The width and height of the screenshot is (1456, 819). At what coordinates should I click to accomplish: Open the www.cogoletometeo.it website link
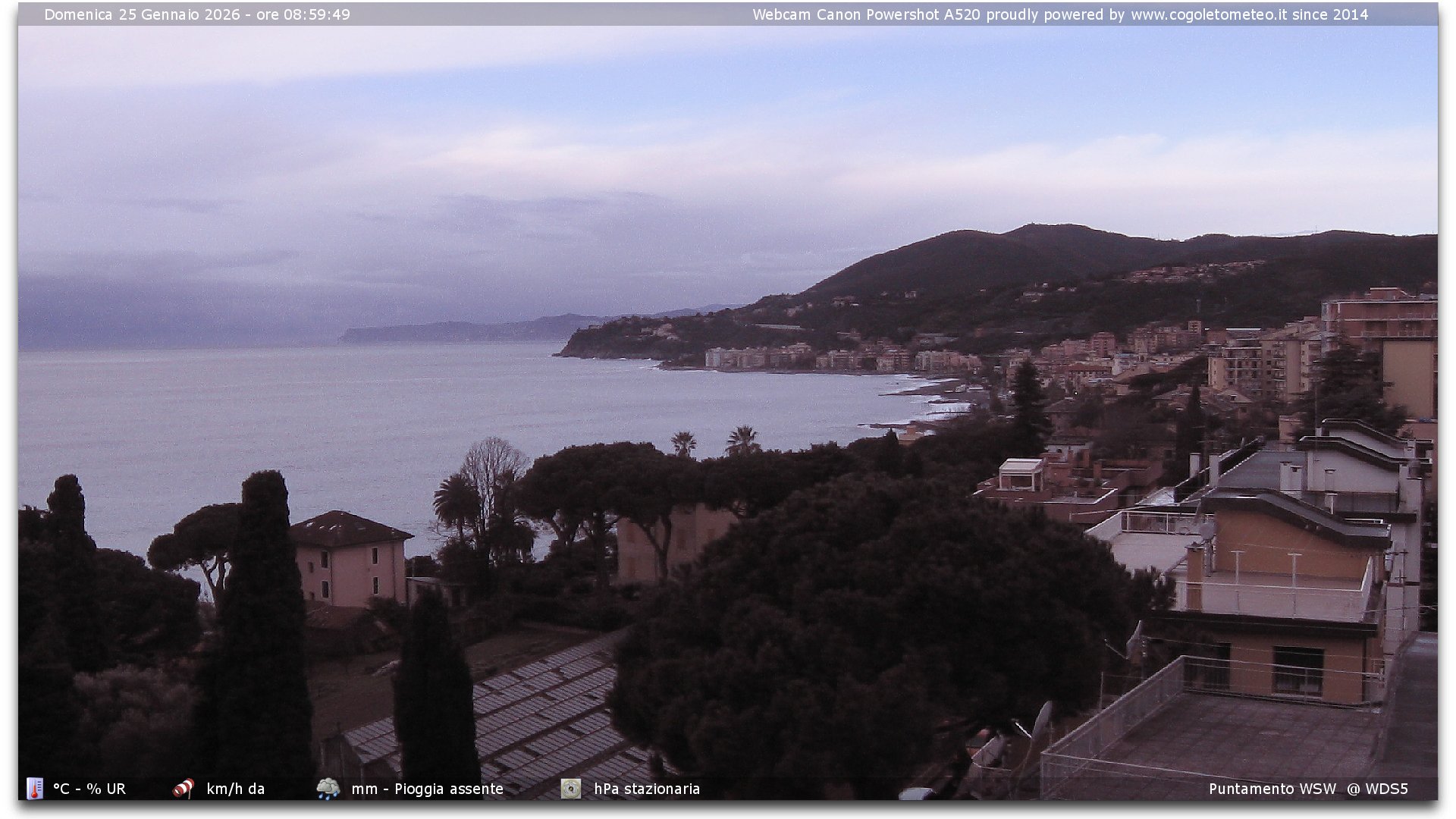[1208, 14]
